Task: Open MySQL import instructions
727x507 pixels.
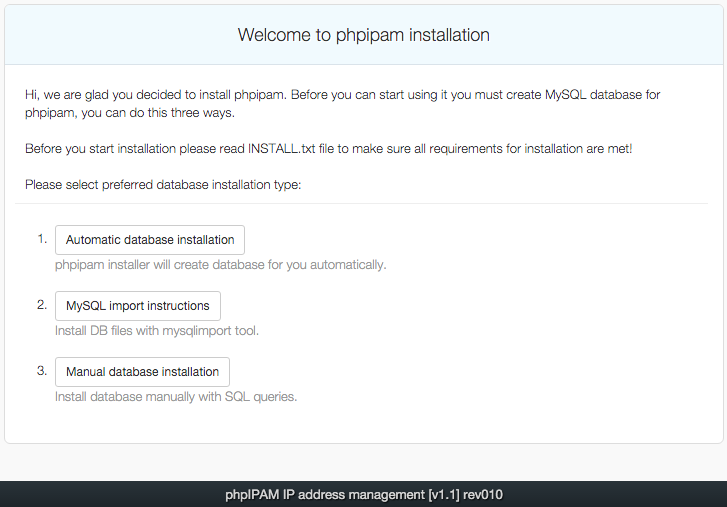Action: [x=138, y=306]
